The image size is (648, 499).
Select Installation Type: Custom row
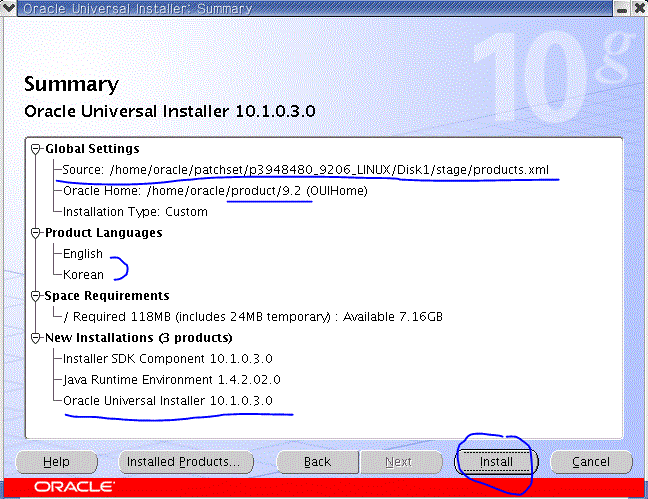coord(135,212)
